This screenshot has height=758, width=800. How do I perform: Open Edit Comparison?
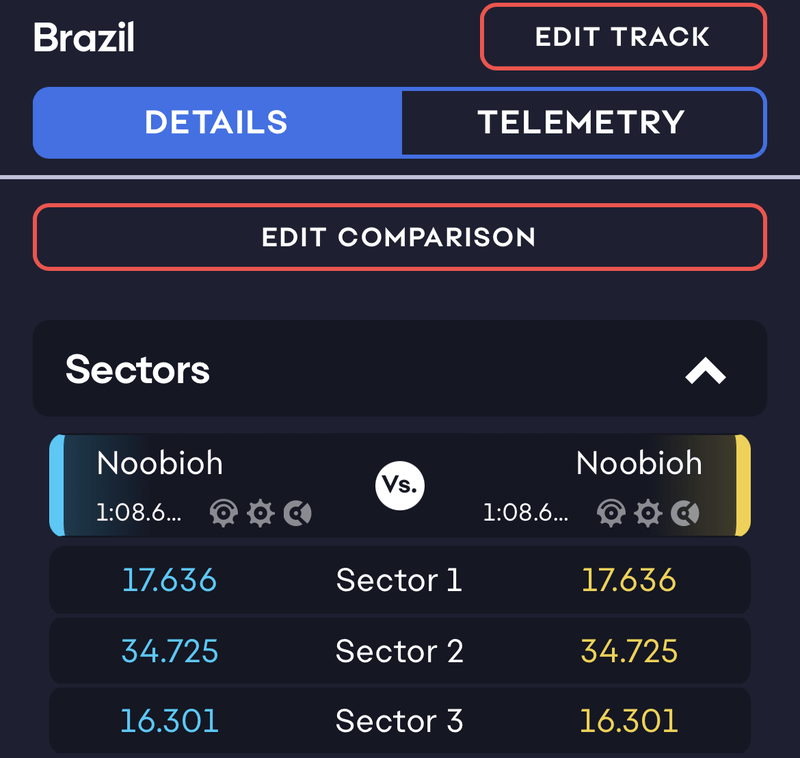tap(399, 237)
